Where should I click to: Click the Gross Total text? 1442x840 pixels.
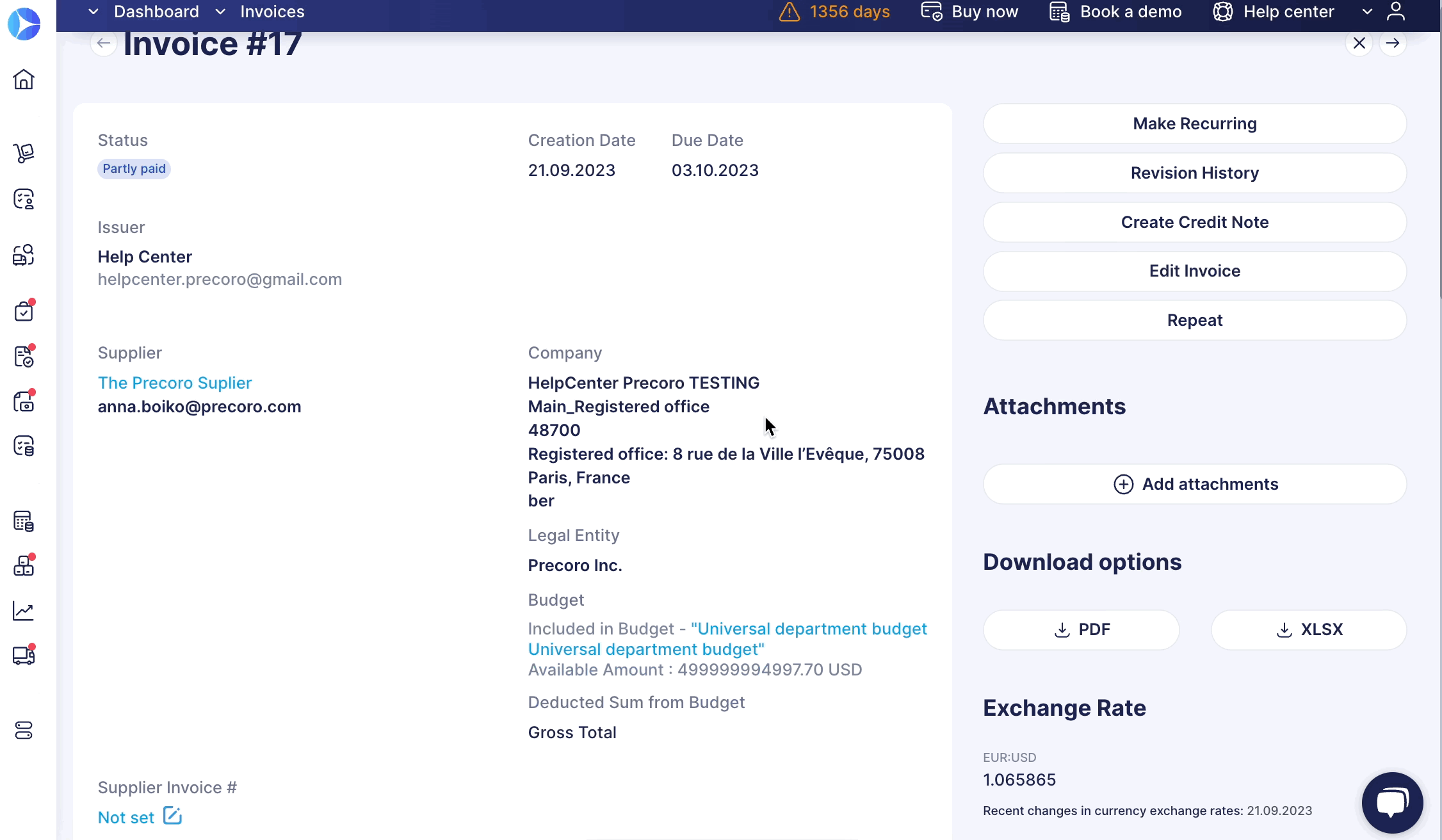point(572,732)
